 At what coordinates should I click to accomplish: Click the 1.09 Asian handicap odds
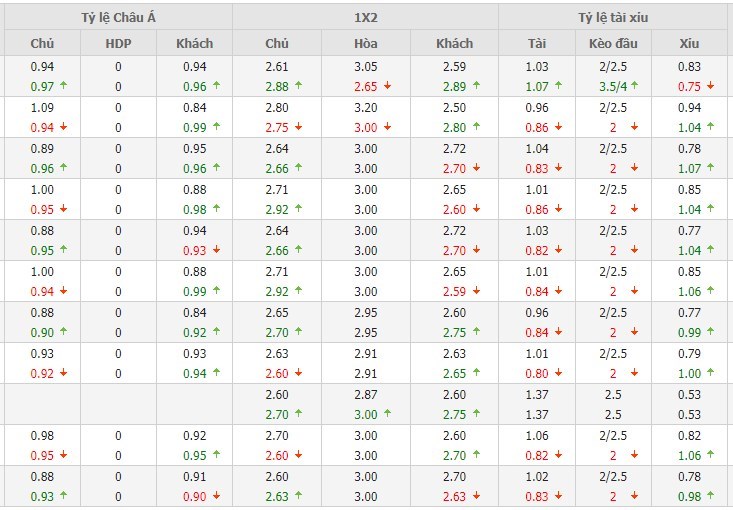(x=42, y=107)
